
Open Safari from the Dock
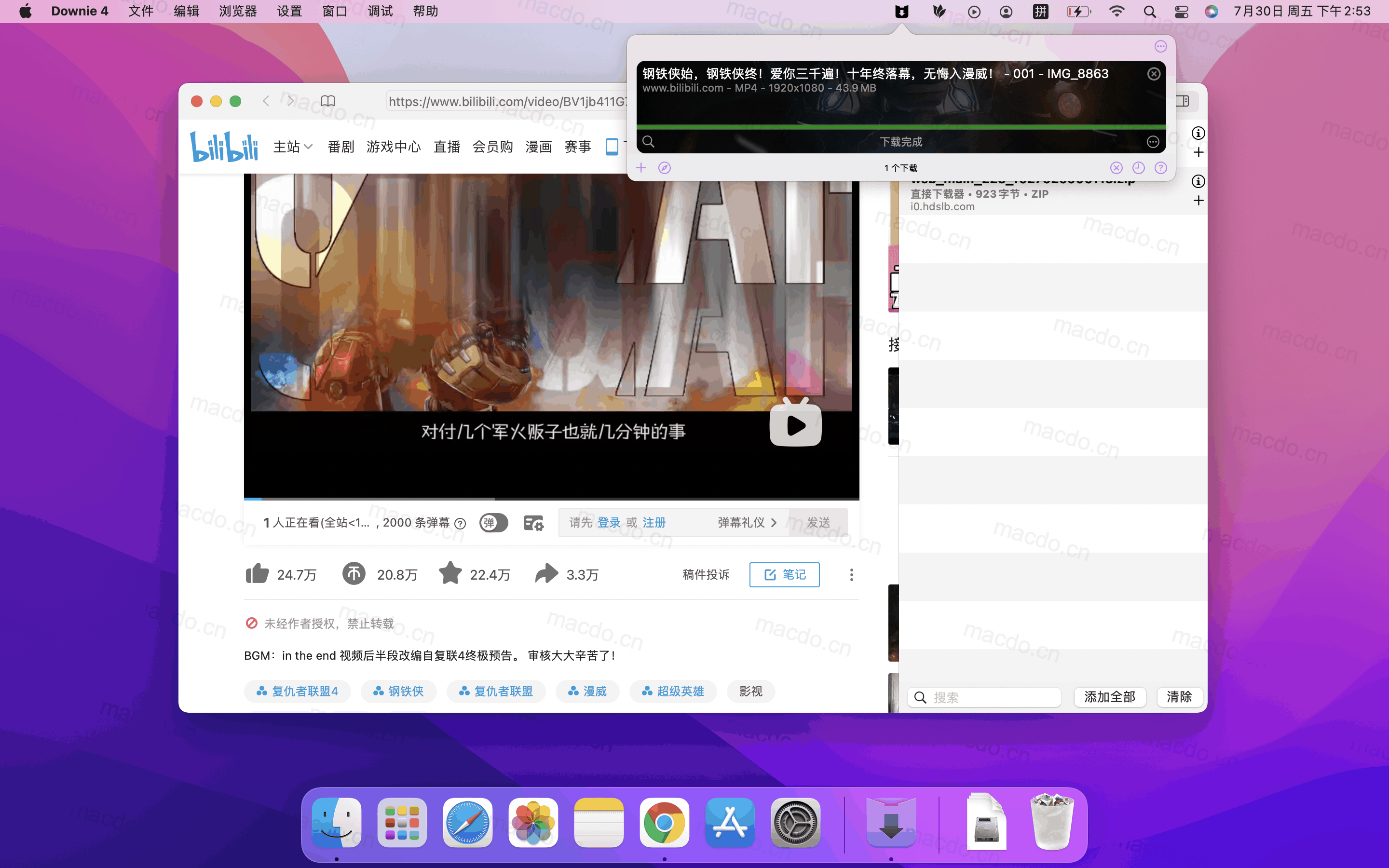pyautogui.click(x=468, y=823)
